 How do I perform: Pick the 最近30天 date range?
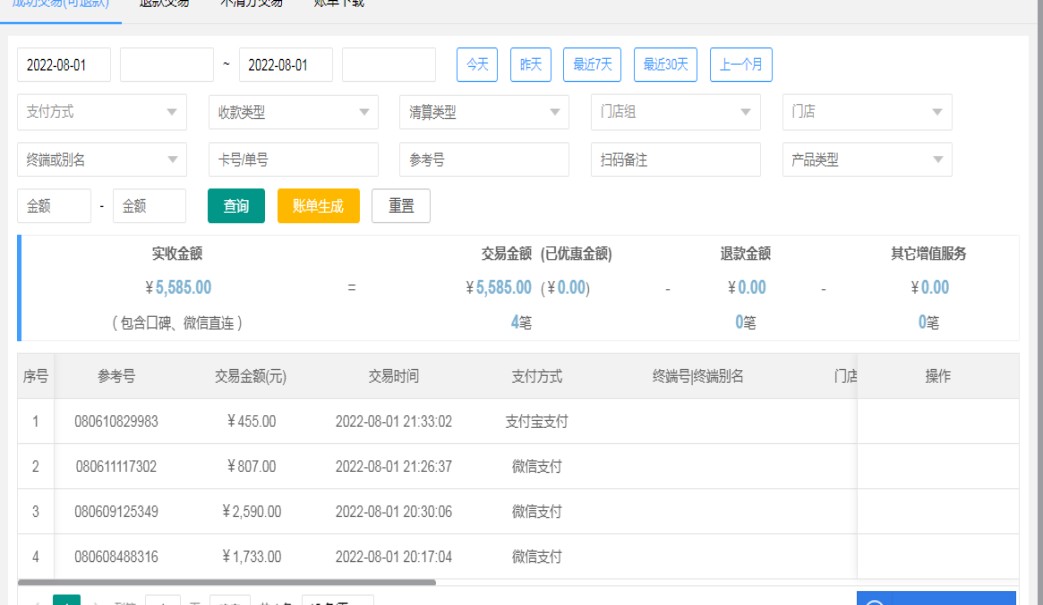coord(665,65)
